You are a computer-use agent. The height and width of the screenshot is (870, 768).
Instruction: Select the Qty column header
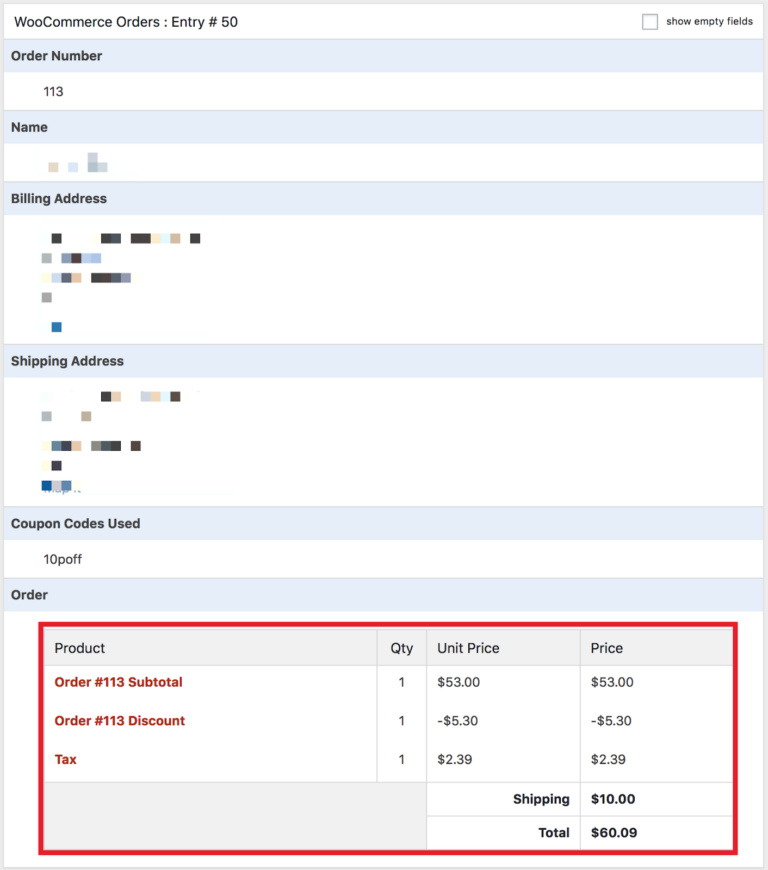pos(402,646)
